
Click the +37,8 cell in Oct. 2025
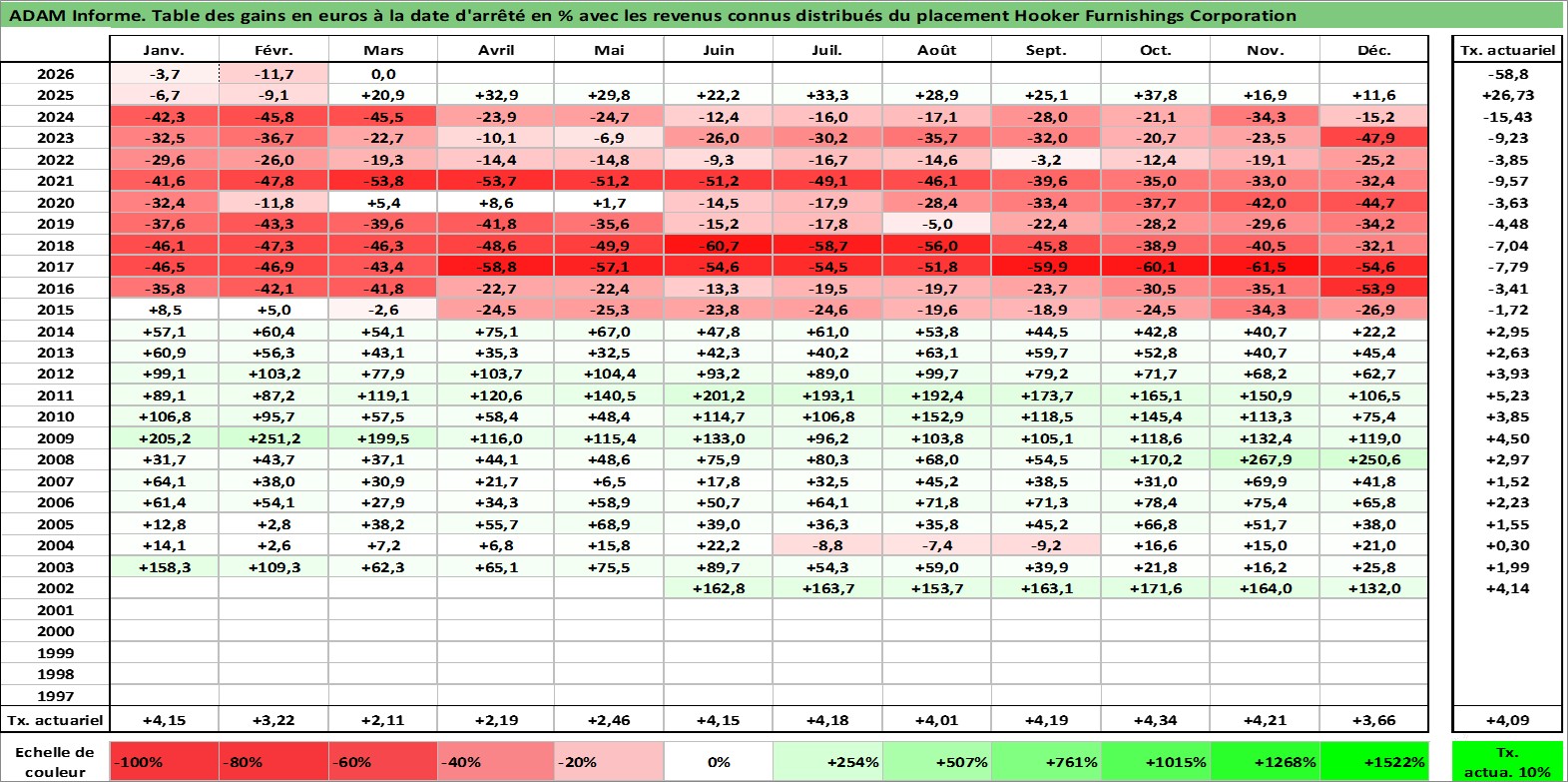tap(1155, 95)
